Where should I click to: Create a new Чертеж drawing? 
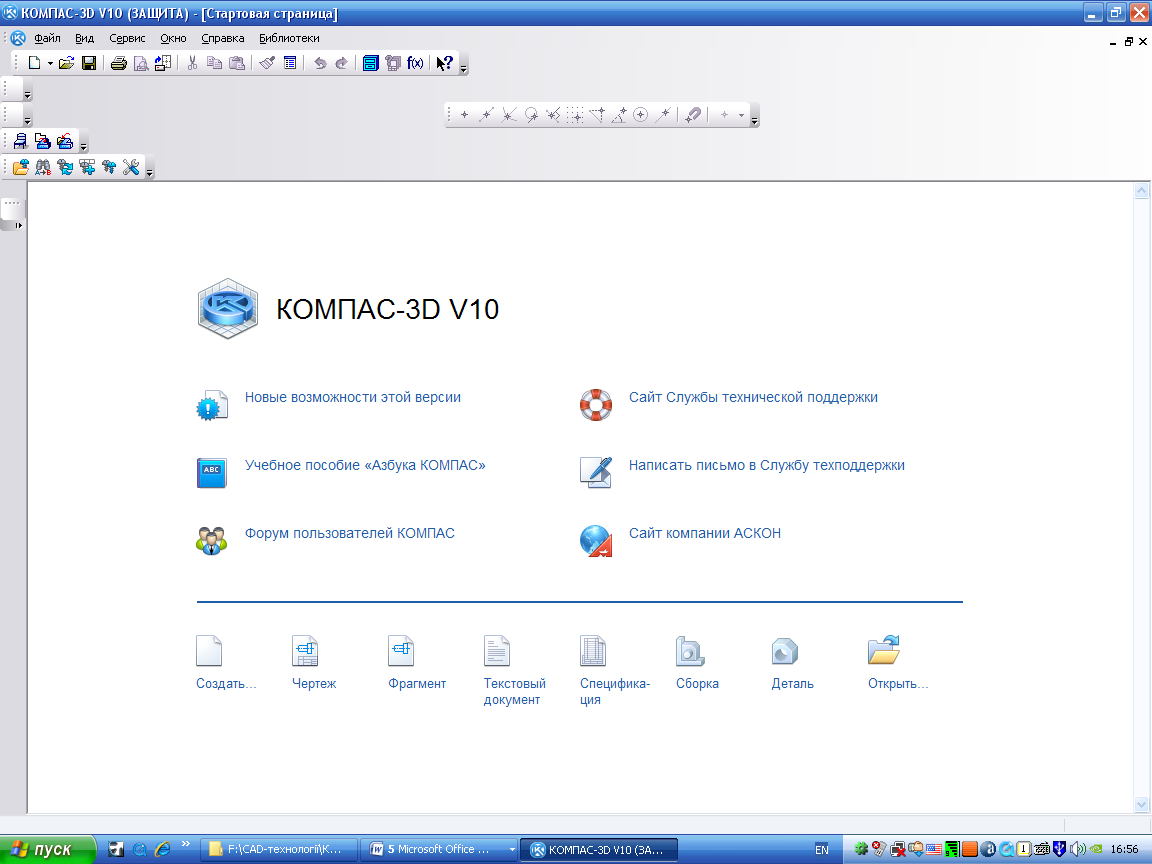(305, 651)
